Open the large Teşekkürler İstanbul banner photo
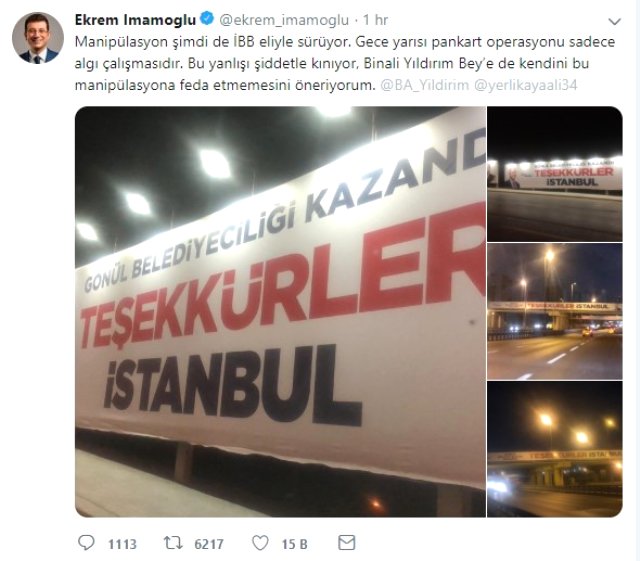 [x=280, y=312]
